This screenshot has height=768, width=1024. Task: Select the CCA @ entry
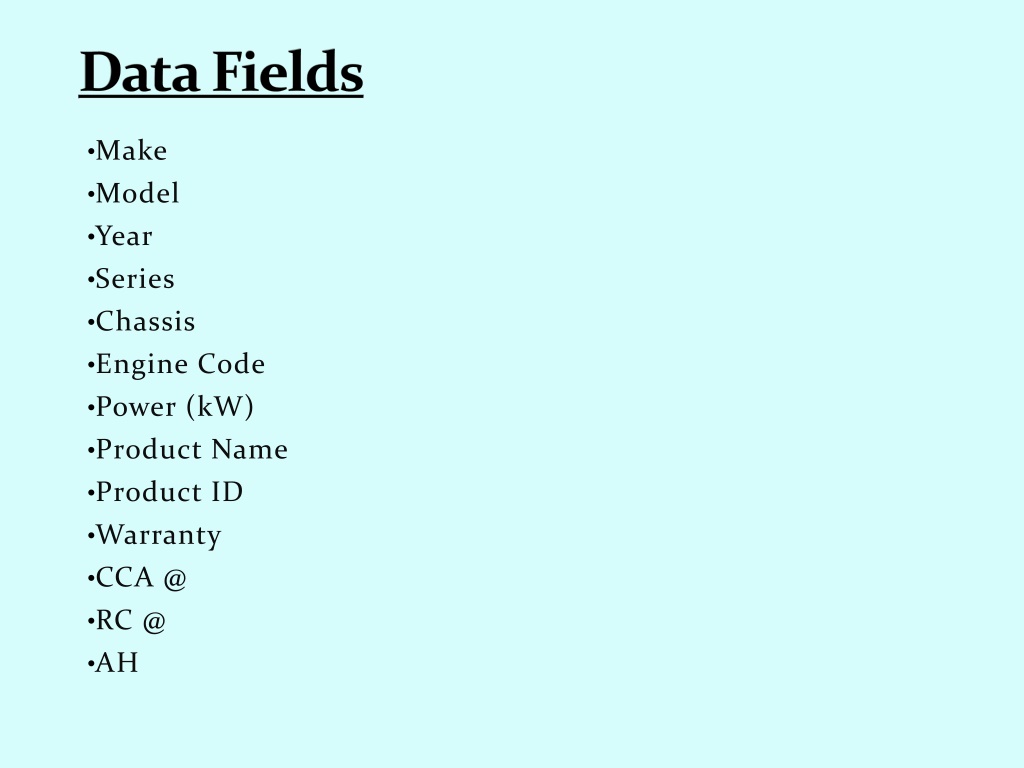137,578
